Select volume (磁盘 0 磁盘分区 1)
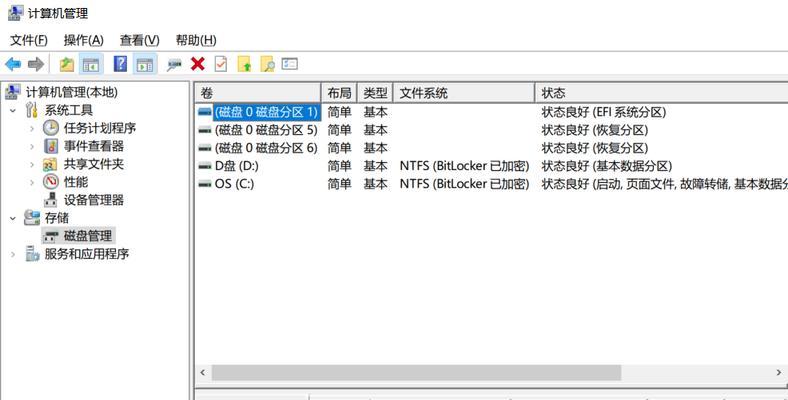 [266, 112]
